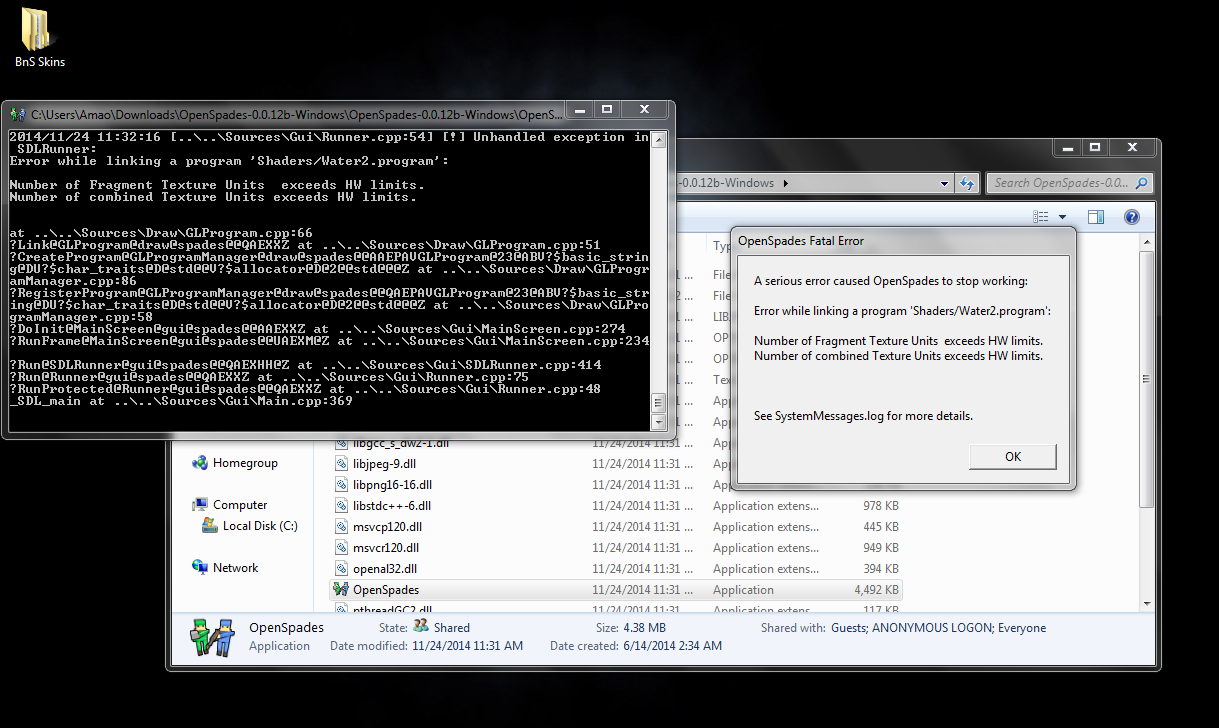Click the Computer icon in navigation pane

click(x=200, y=505)
